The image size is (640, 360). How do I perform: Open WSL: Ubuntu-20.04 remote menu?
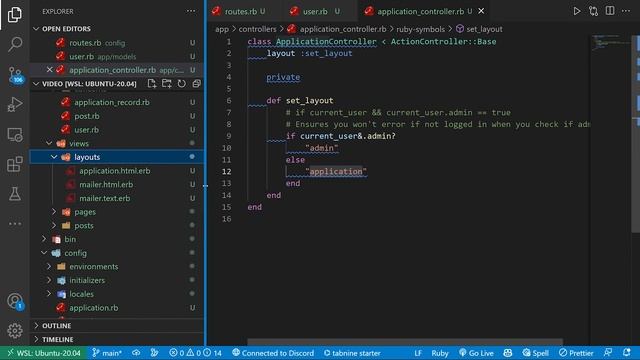[x=44, y=353]
